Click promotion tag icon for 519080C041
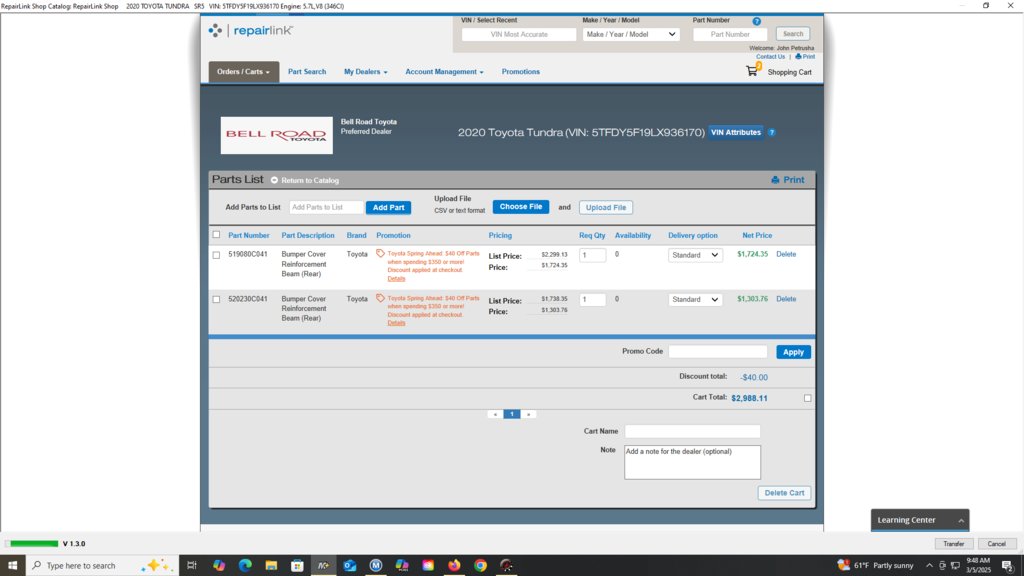1024x576 pixels. 380,253
